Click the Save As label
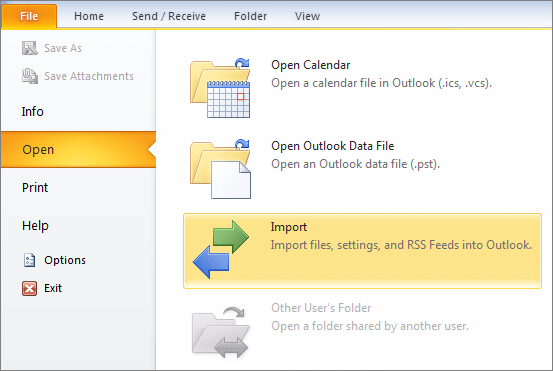 (x=63, y=48)
